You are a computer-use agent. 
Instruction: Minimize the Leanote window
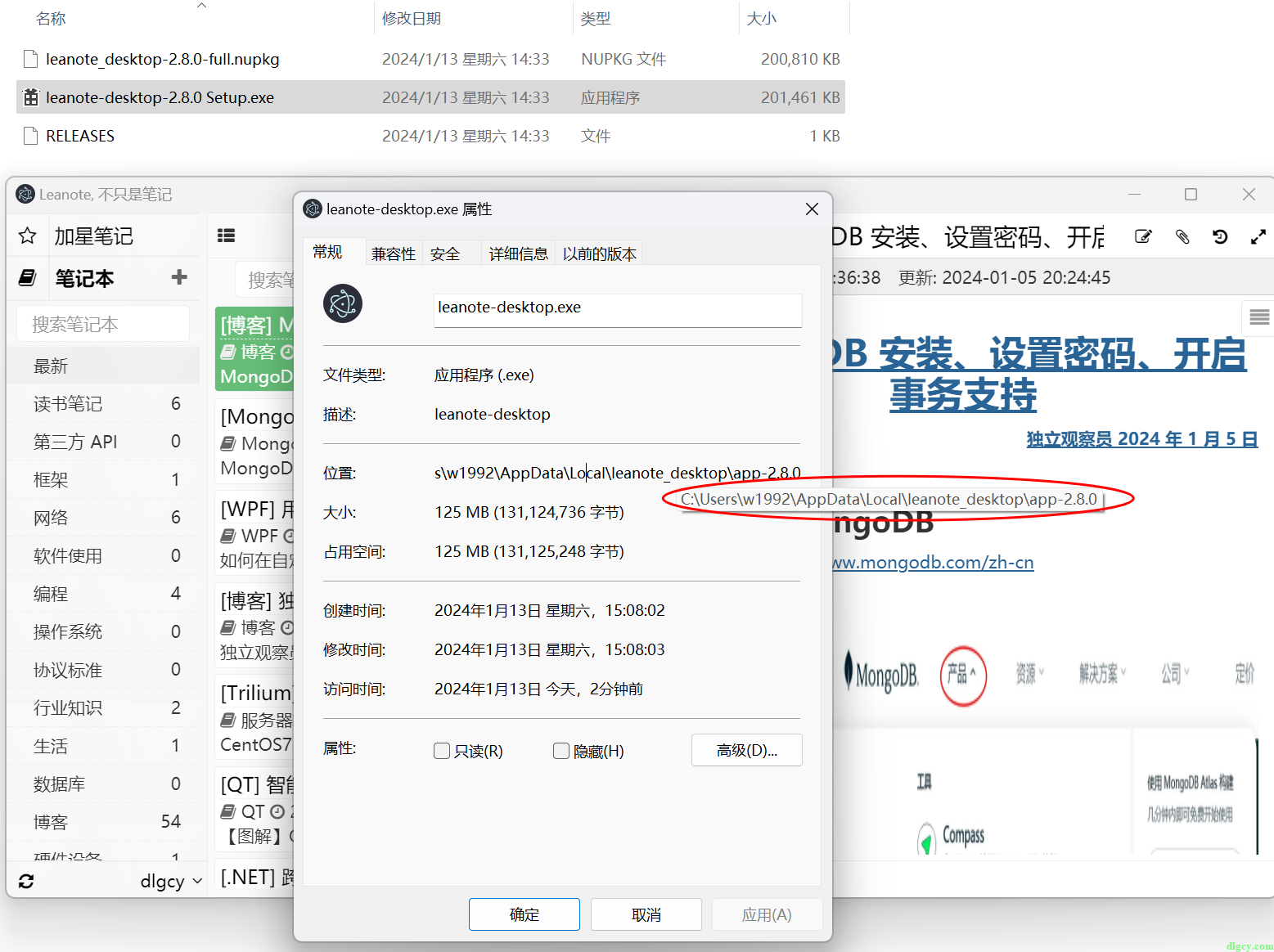1134,194
